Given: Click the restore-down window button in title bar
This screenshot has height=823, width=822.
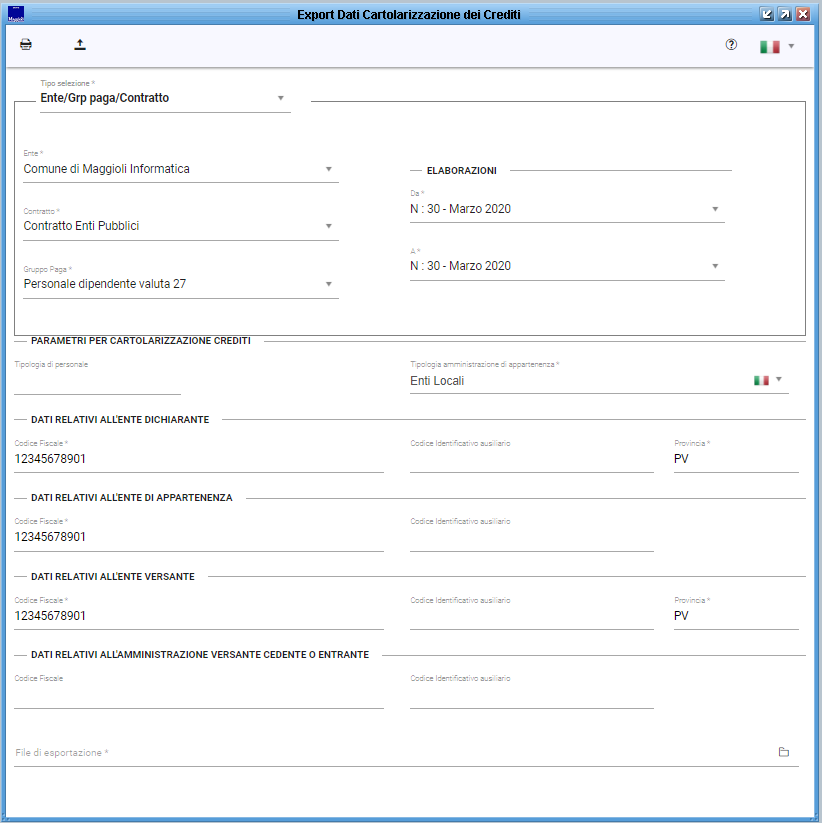Looking at the screenshot, I should click(767, 14).
